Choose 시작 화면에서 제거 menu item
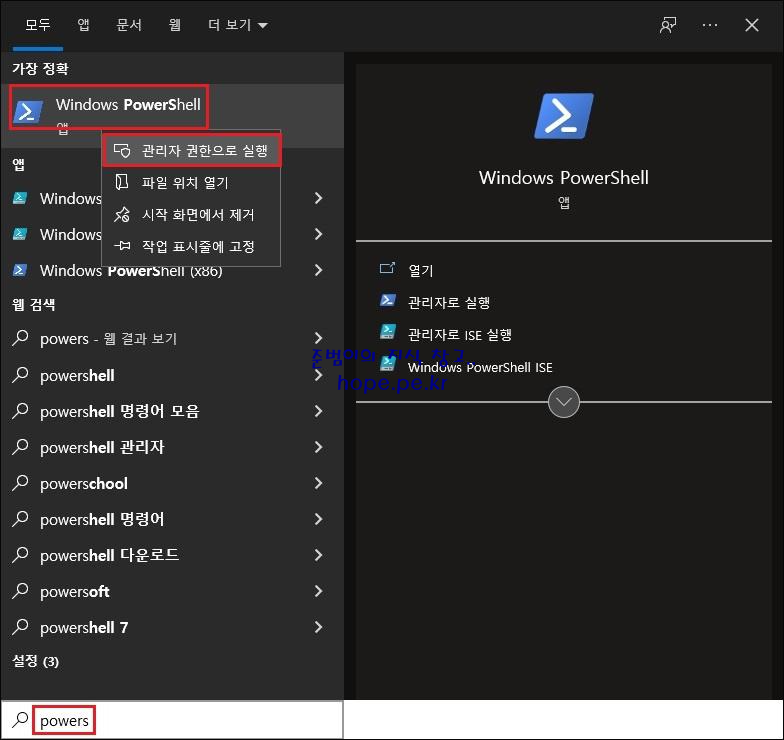The height and width of the screenshot is (740, 784). (192, 214)
